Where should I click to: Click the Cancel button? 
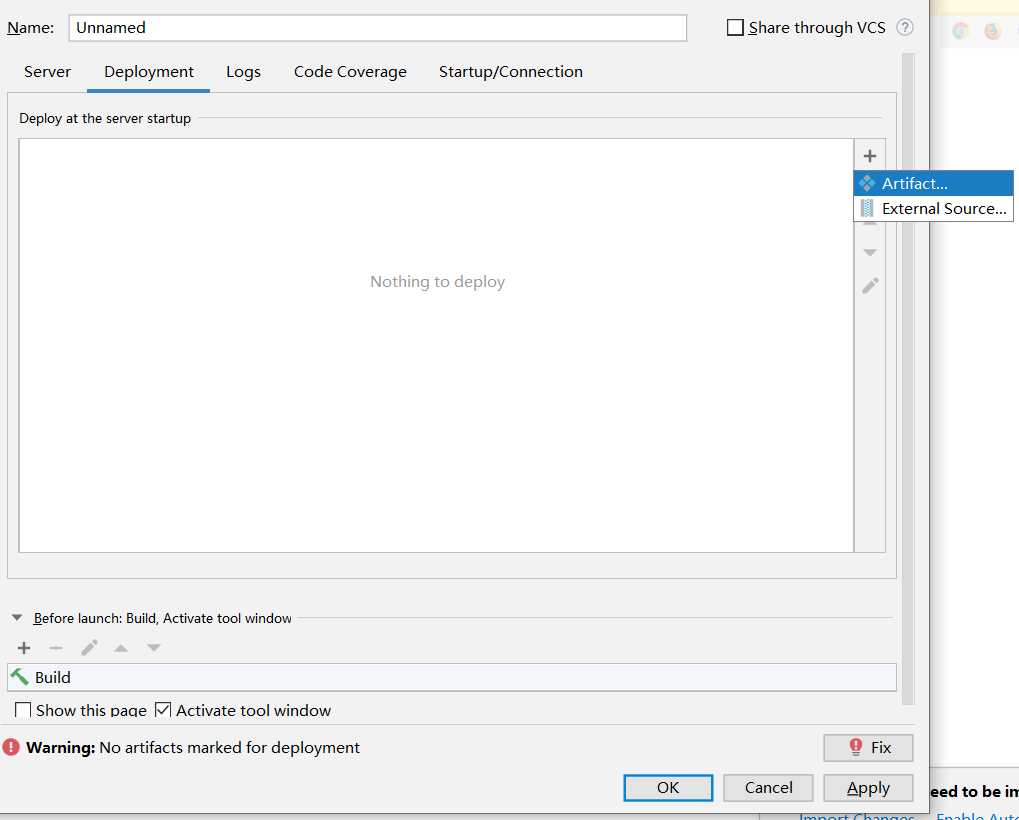click(768, 788)
